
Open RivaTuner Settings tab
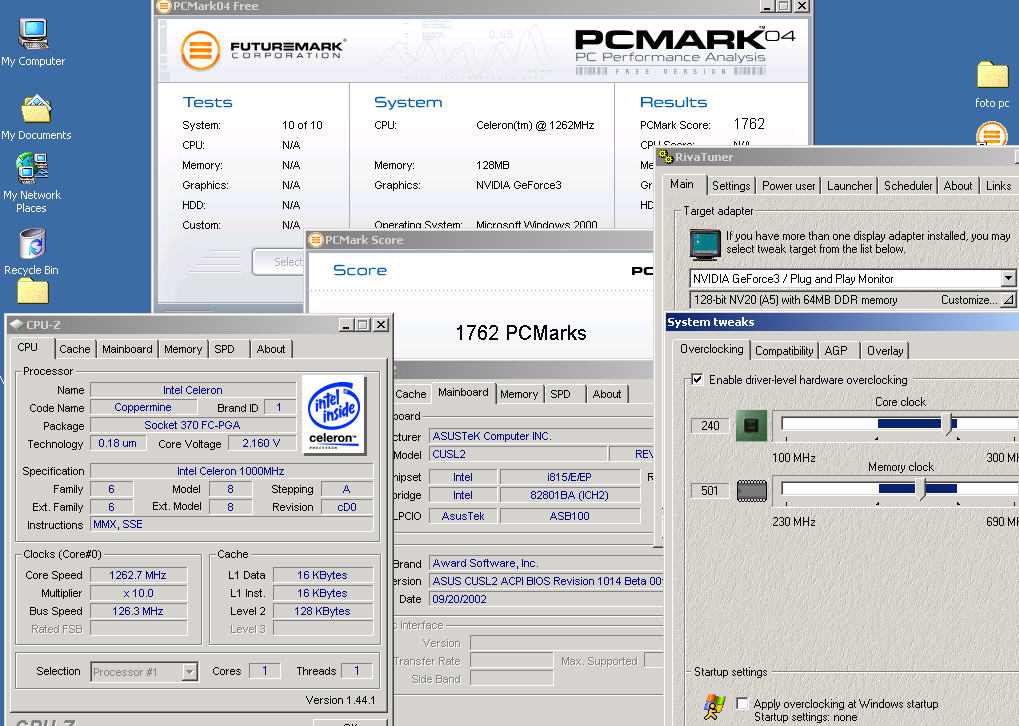(731, 186)
